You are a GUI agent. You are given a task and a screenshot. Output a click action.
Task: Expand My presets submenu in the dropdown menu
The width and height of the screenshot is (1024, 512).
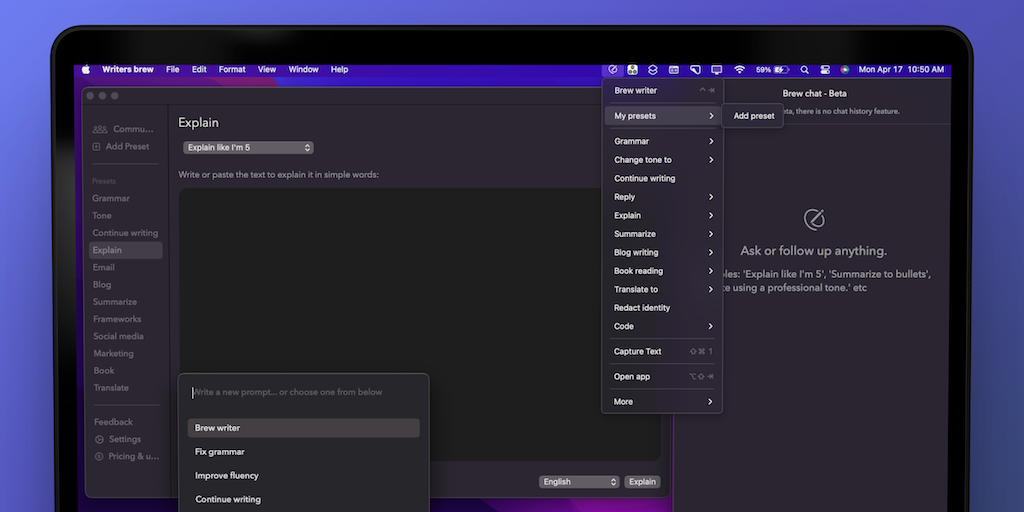[x=662, y=116]
